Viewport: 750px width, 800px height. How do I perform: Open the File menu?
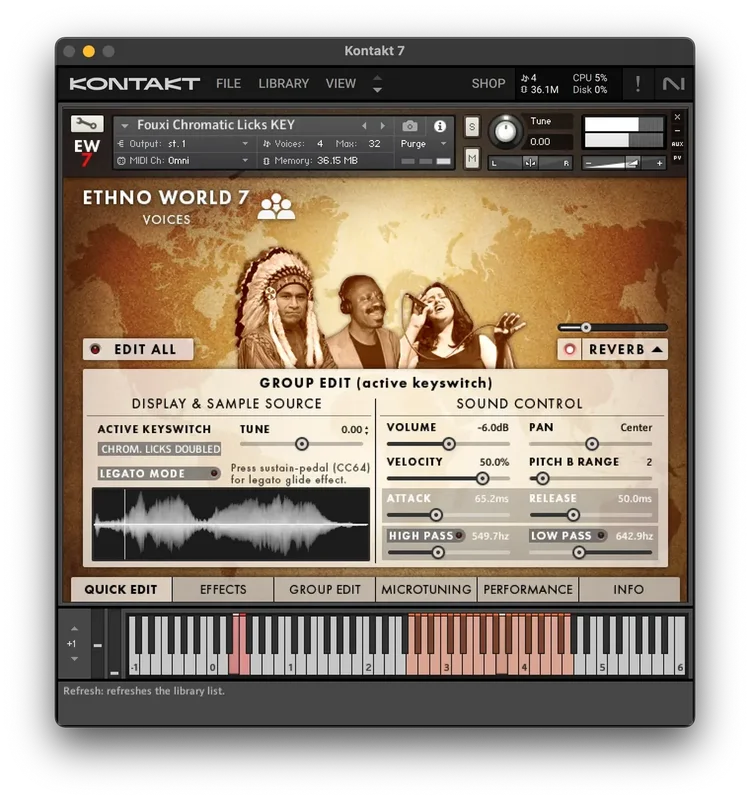pos(228,84)
